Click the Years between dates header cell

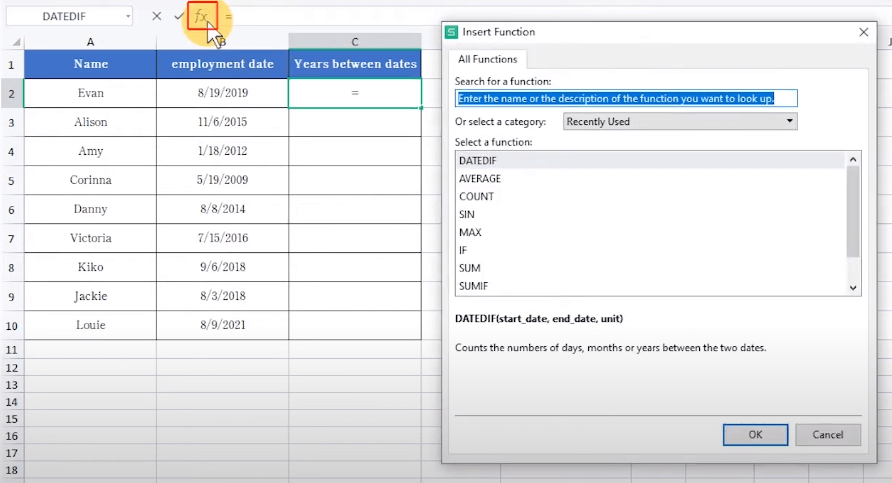point(355,64)
